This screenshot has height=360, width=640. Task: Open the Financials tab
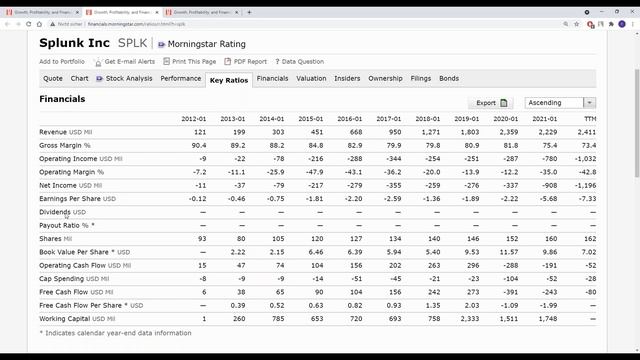(273, 78)
